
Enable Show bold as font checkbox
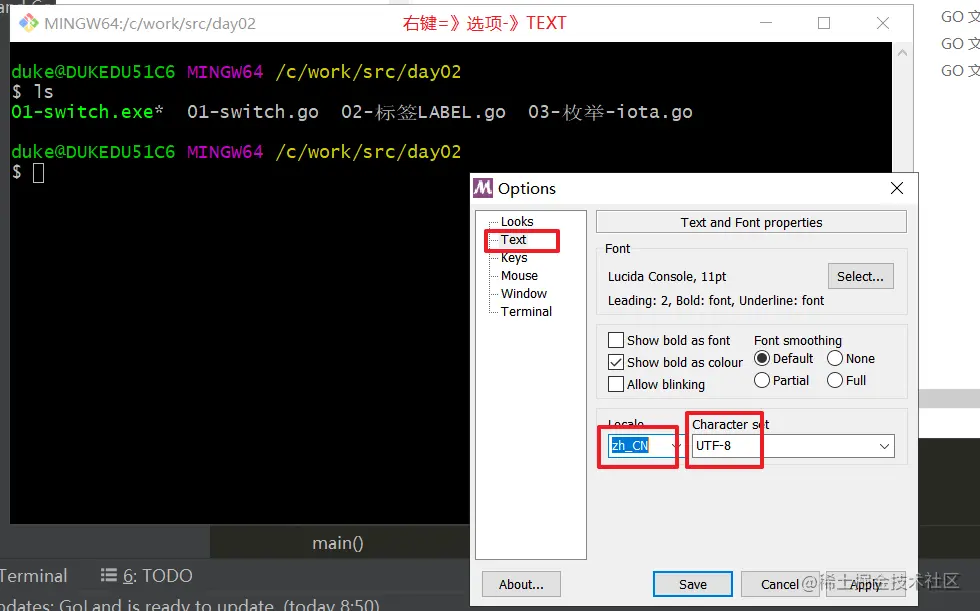[616, 340]
